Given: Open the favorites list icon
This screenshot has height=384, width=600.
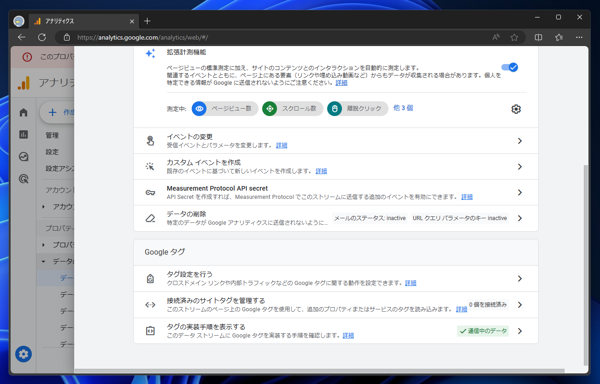Looking at the screenshot, I should [x=559, y=37].
